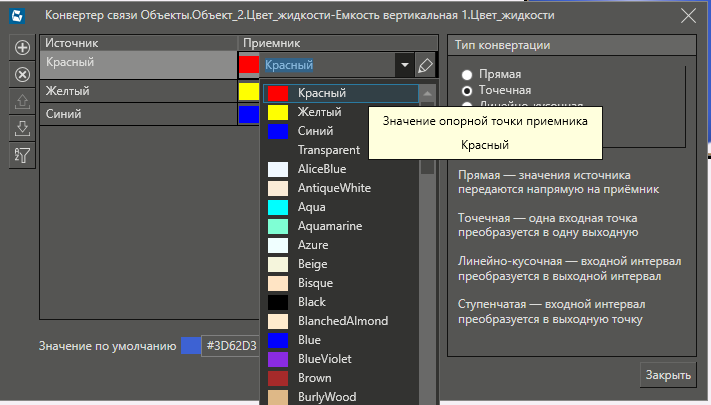Choose Синий in the color list
Screen dimensions: 711x405
pyautogui.click(x=341, y=131)
